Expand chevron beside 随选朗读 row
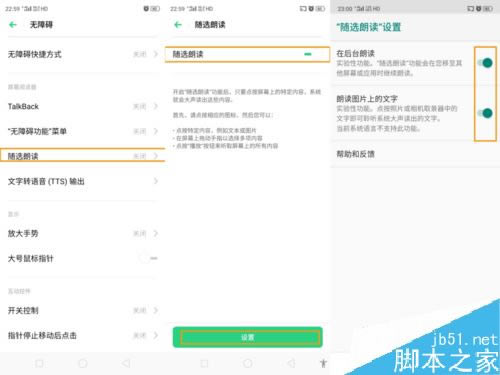The width and height of the screenshot is (500, 375). click(x=156, y=156)
